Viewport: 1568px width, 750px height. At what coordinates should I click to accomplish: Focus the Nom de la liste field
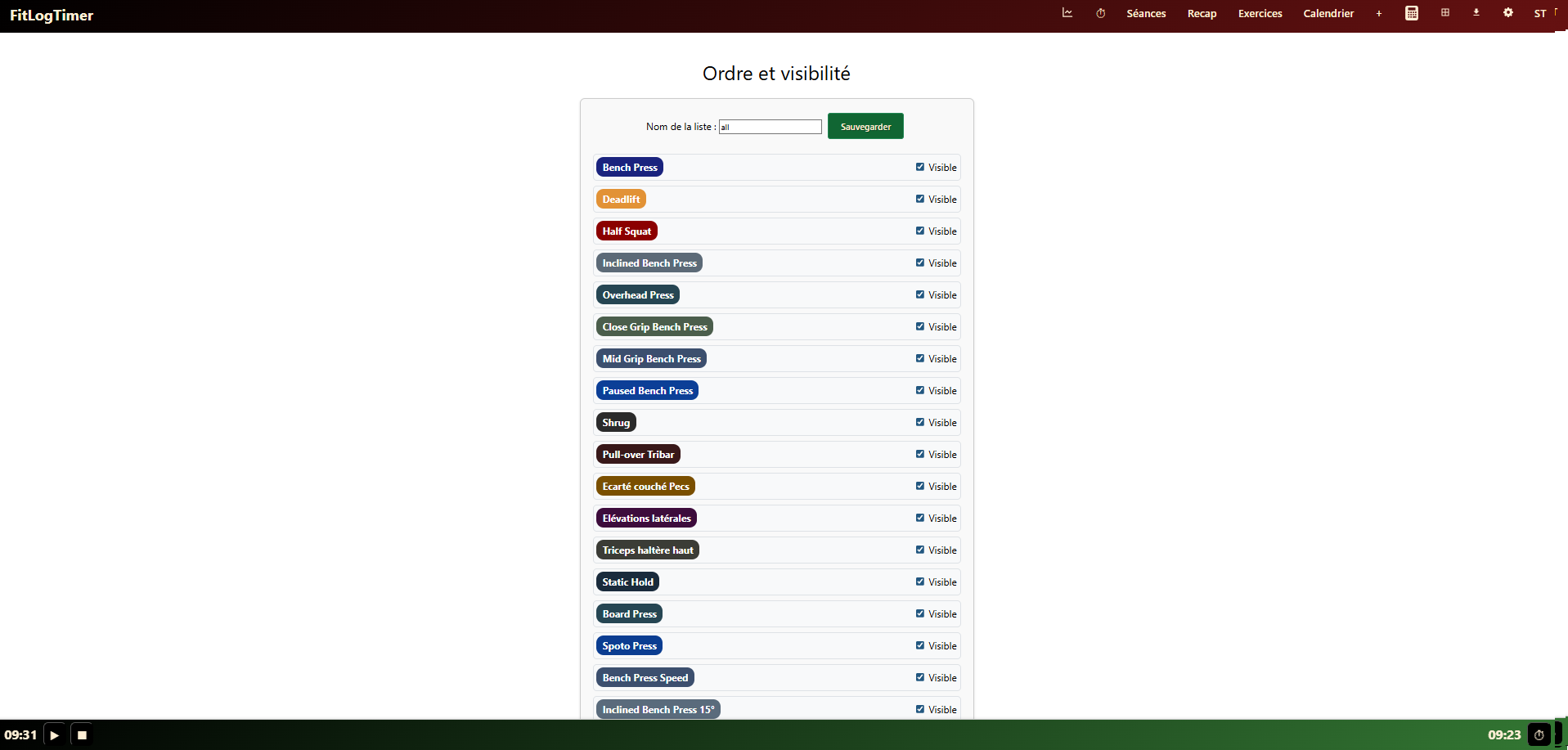[770, 127]
